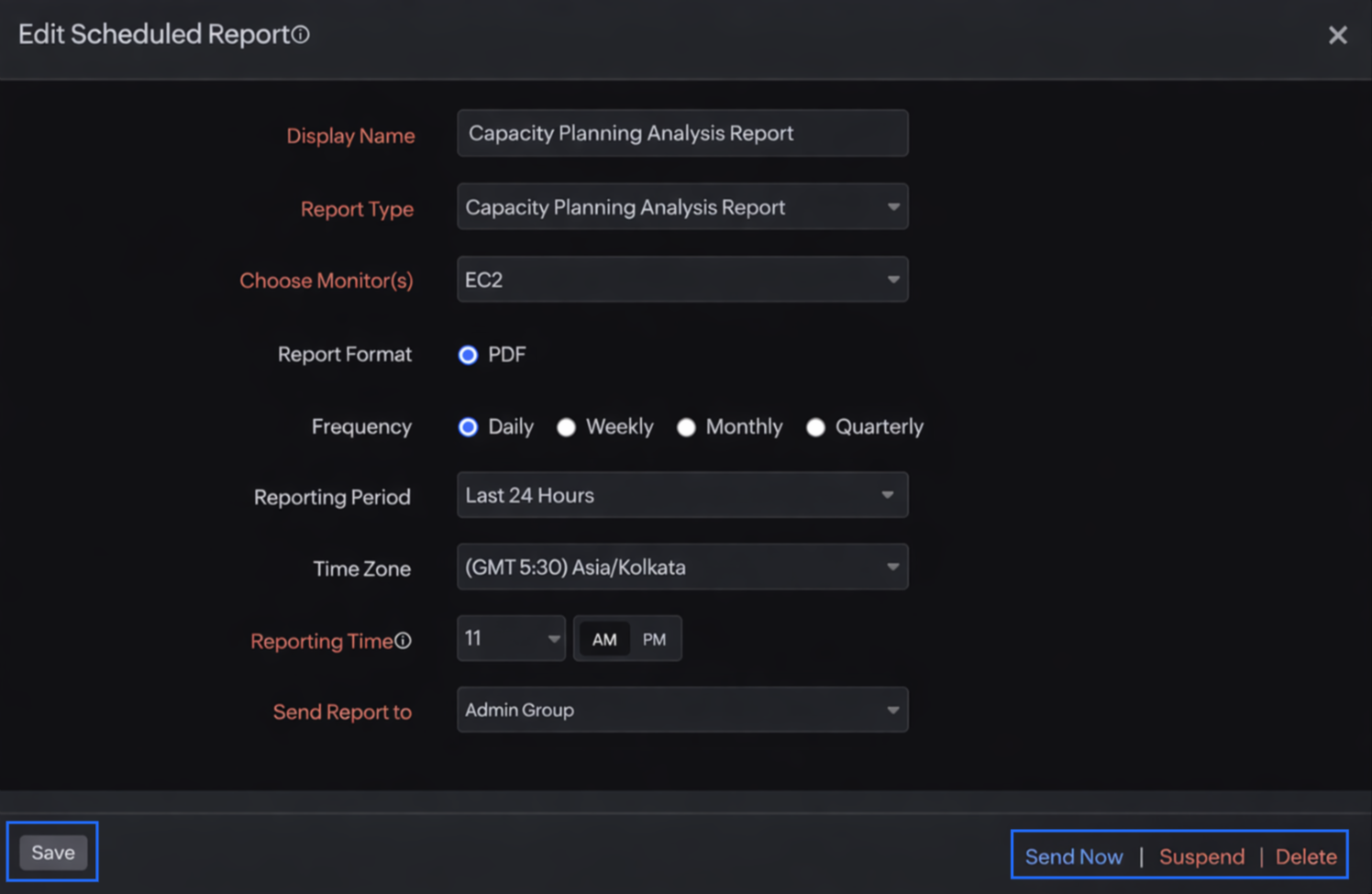The width and height of the screenshot is (1372, 894).
Task: Open the Send Report to dropdown
Action: tap(682, 710)
